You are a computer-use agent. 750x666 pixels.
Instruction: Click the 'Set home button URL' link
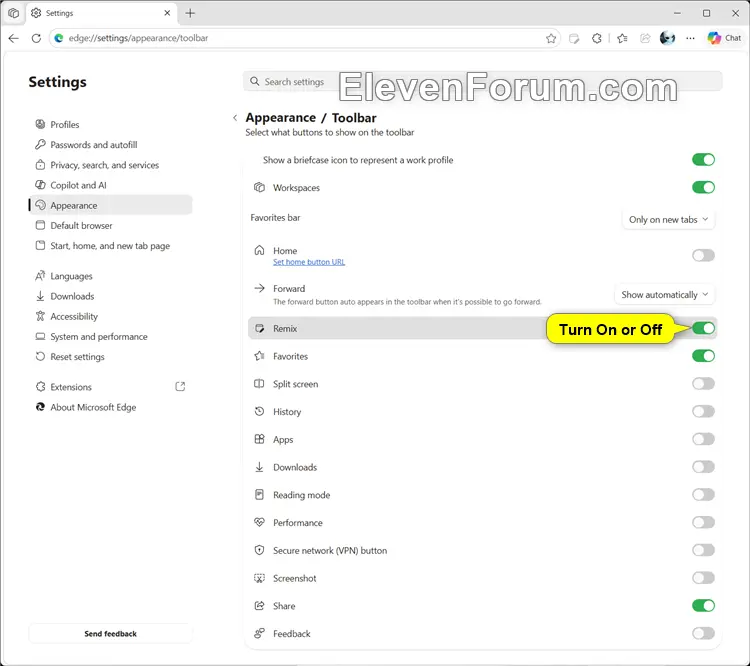(309, 262)
